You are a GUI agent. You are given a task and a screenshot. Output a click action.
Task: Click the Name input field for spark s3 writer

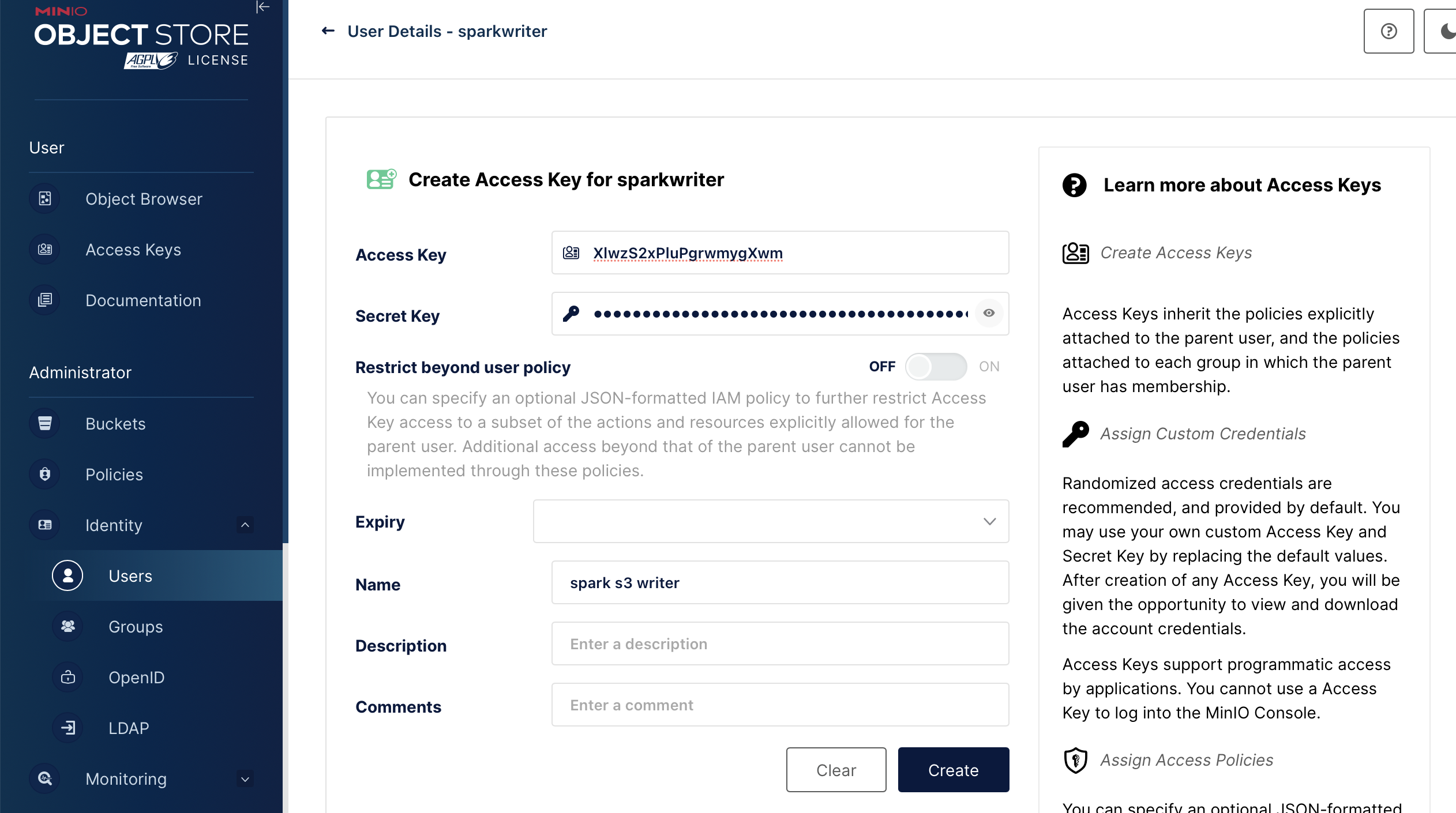pos(779,582)
